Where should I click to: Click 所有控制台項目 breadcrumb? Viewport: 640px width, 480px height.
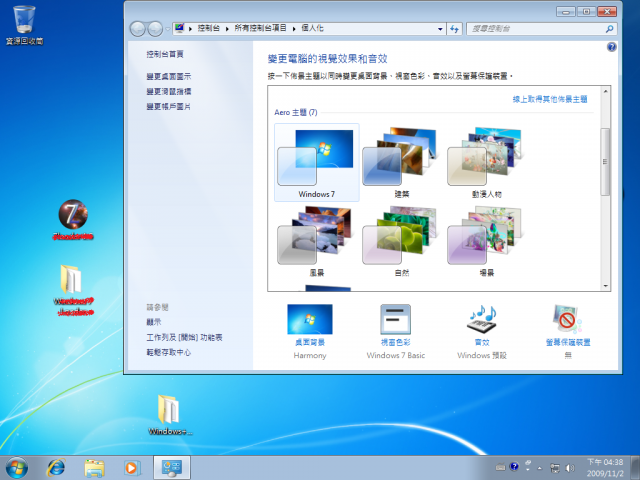click(260, 28)
